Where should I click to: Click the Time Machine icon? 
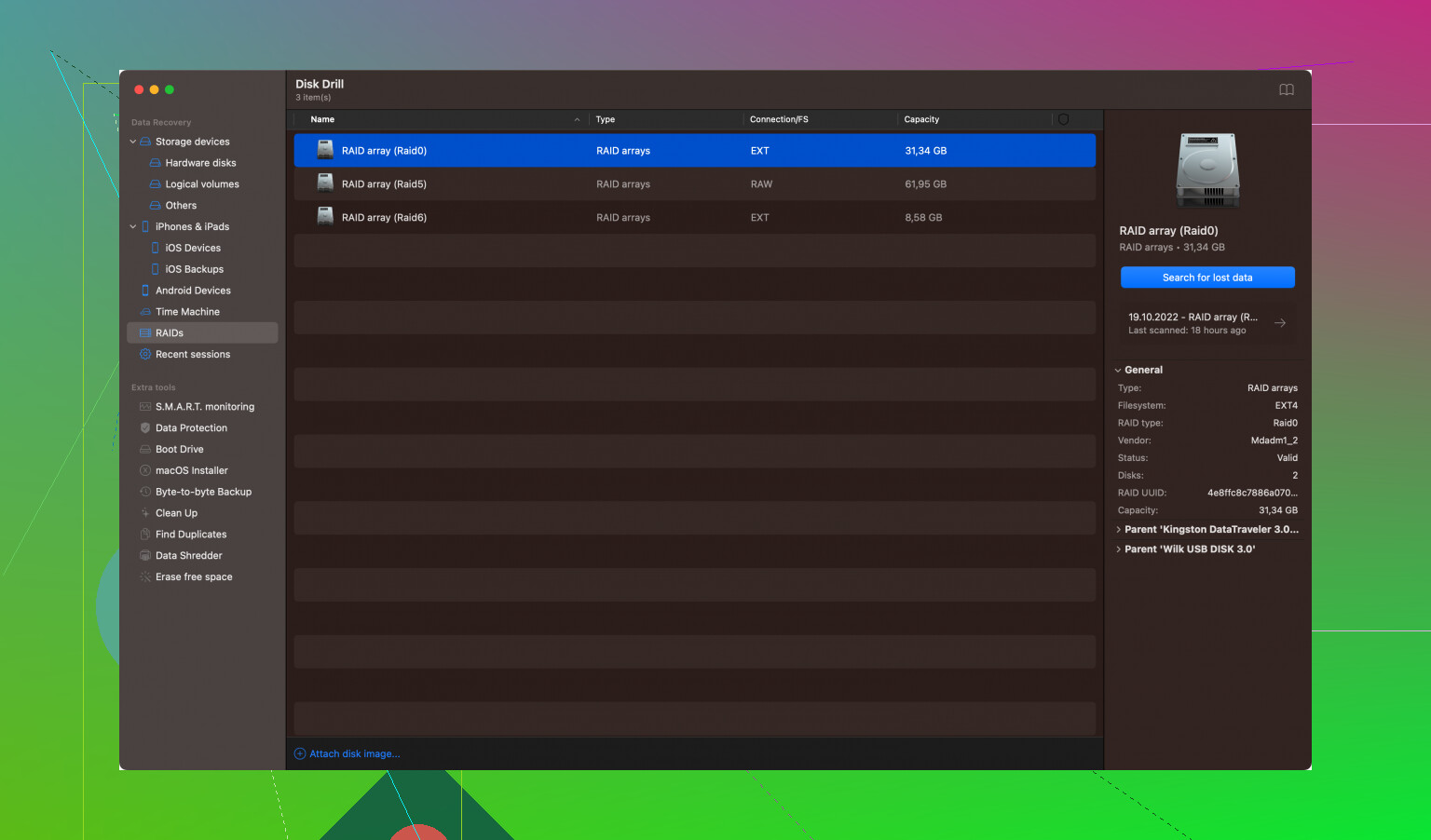[145, 312]
